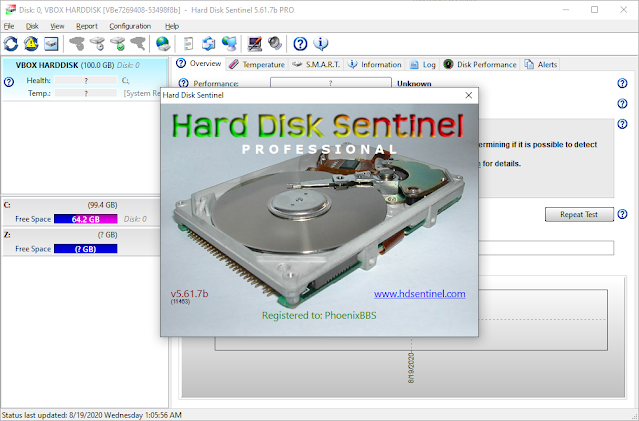The image size is (639, 421).
Task: Click the Performance bar showing ?
Action: point(331,82)
